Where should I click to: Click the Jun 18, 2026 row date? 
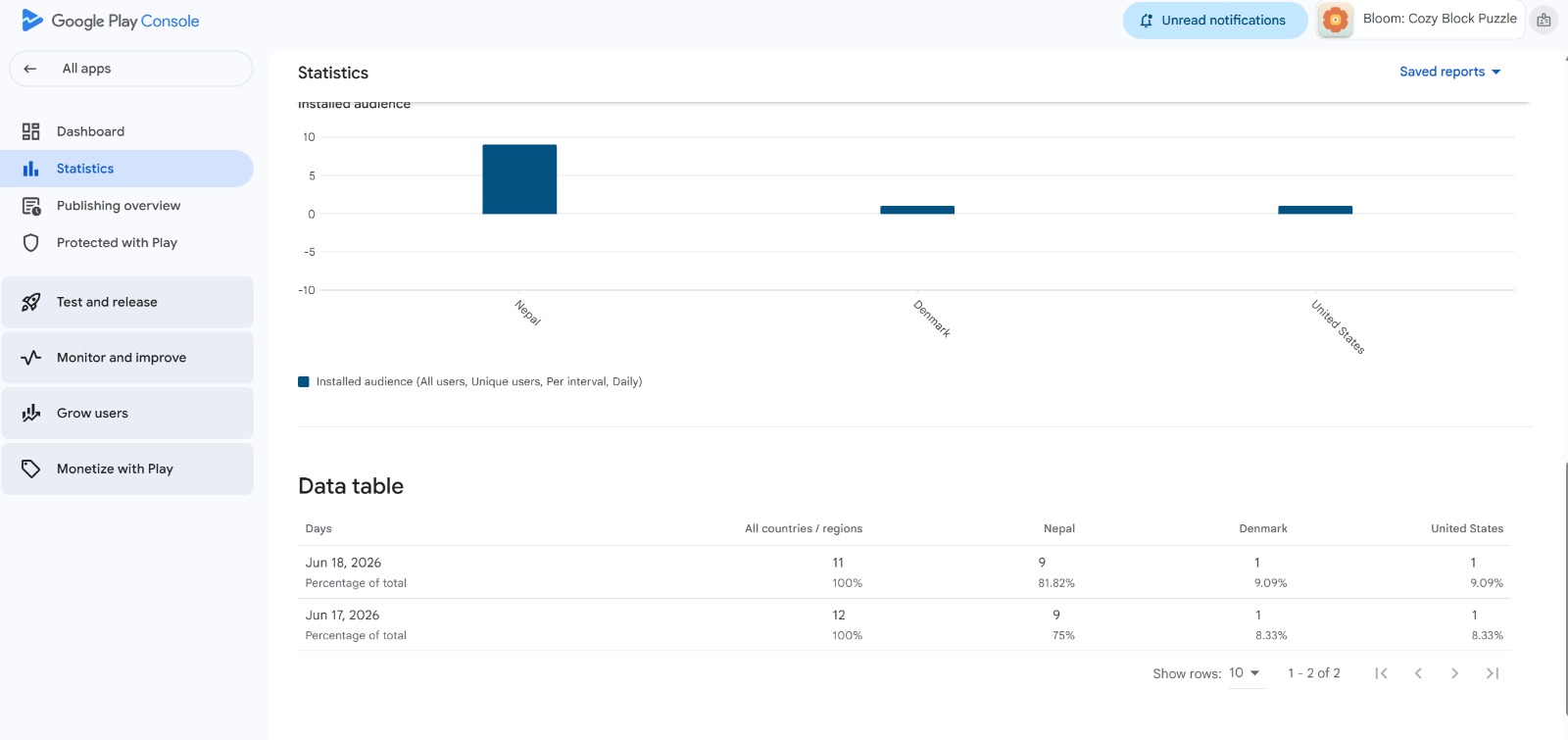[343, 563]
